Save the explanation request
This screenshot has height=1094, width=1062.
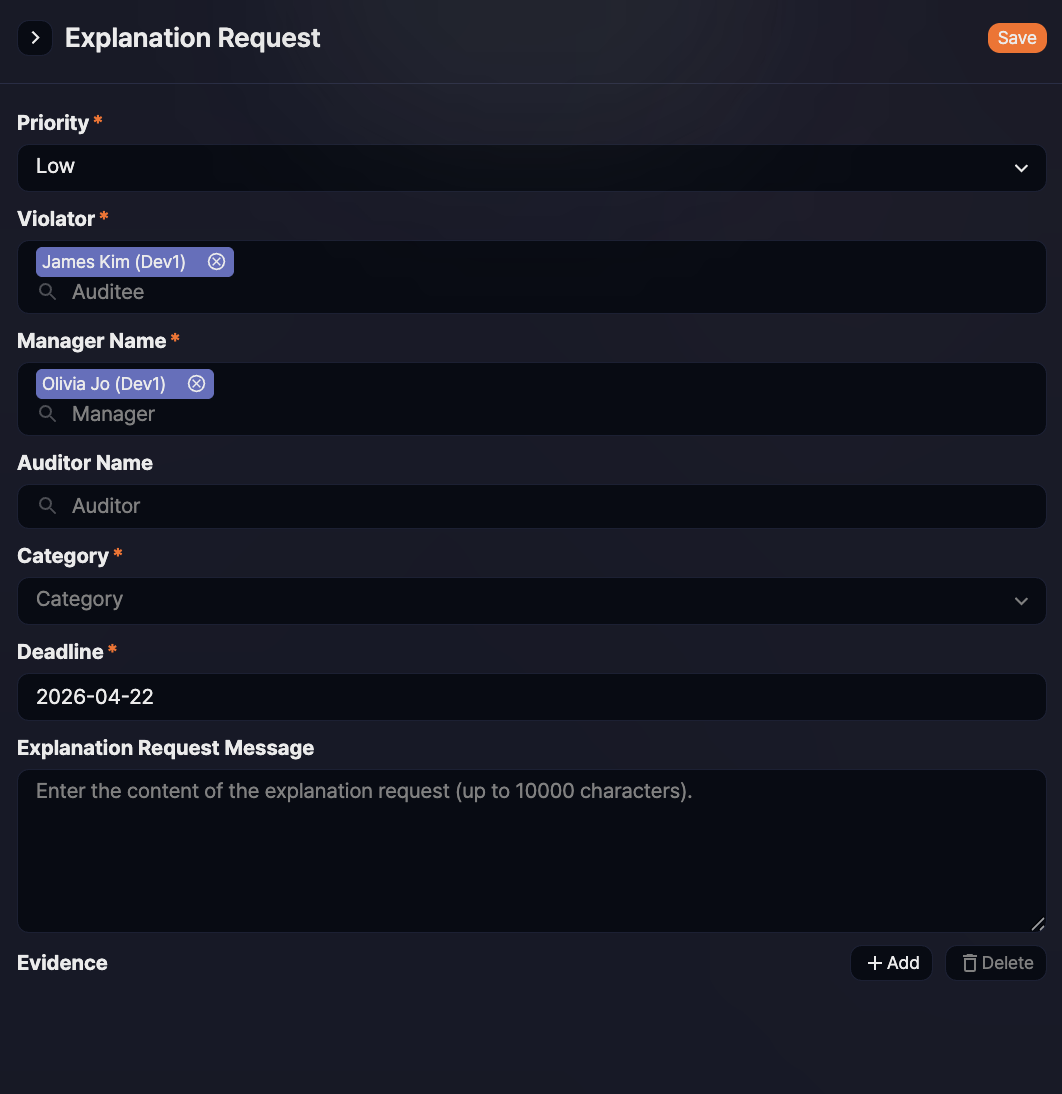pyautogui.click(x=1016, y=38)
